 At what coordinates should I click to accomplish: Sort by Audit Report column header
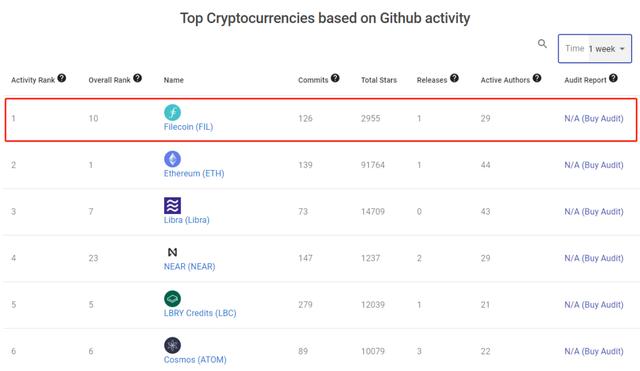point(585,80)
